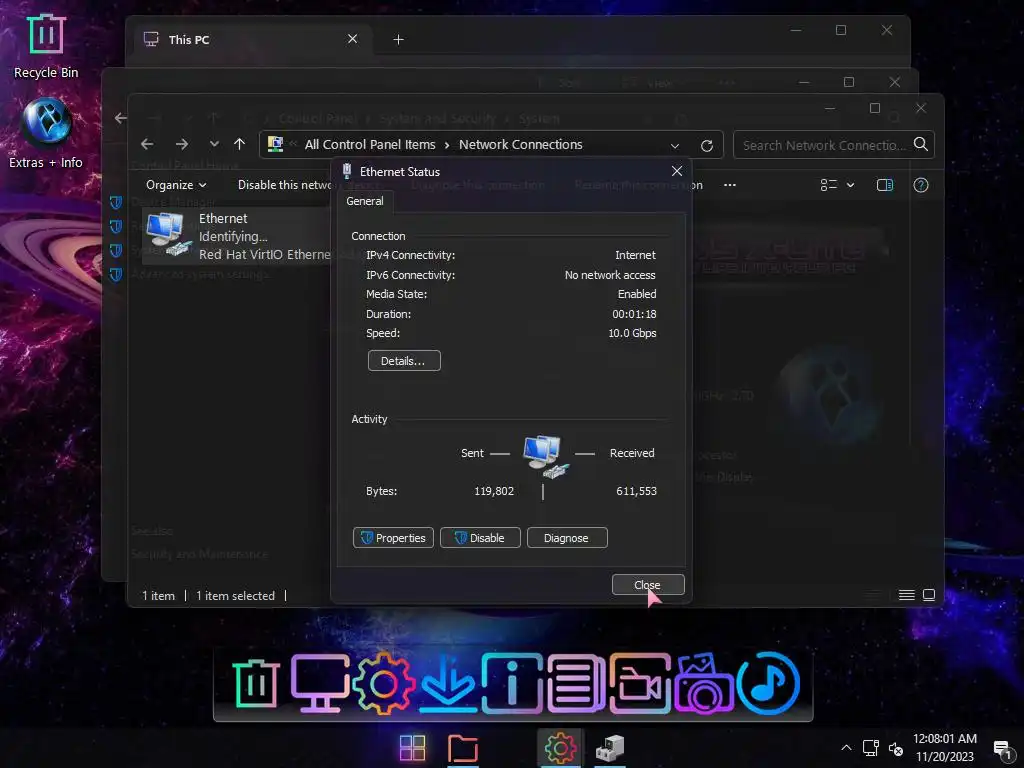This screenshot has width=1024, height=768.
Task: Click Network Connections breadcrumb
Action: [x=520, y=144]
